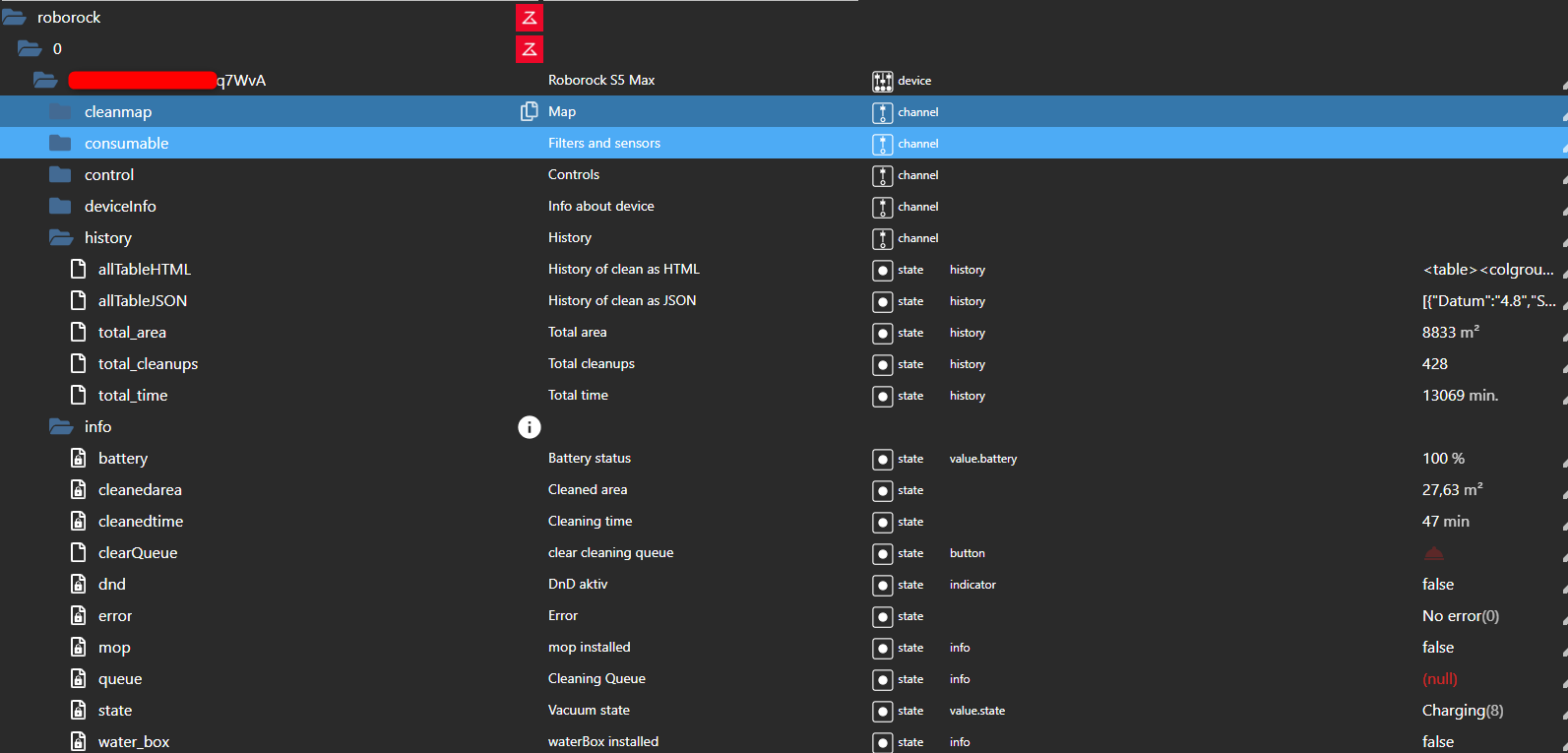Click the 428 total cleanups value
Viewport: 1568px width, 753px height.
coord(1435,363)
